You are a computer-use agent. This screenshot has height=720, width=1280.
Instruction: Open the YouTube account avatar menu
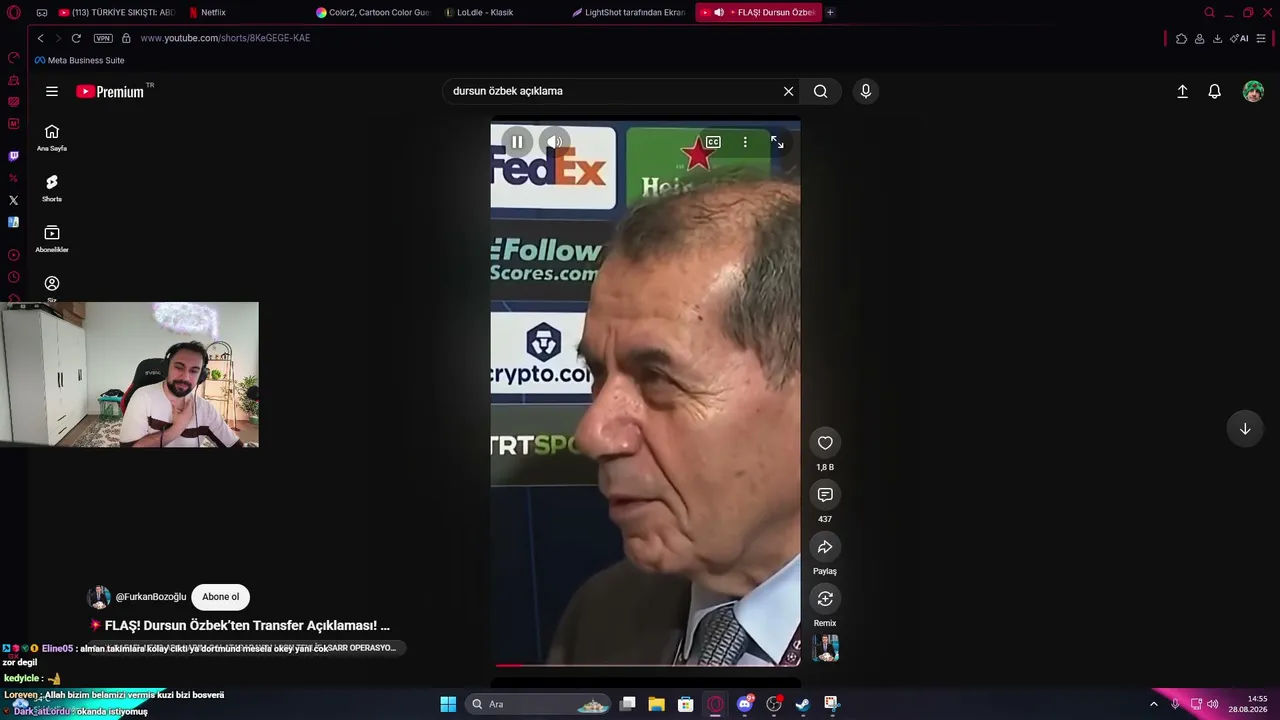coord(1253,91)
